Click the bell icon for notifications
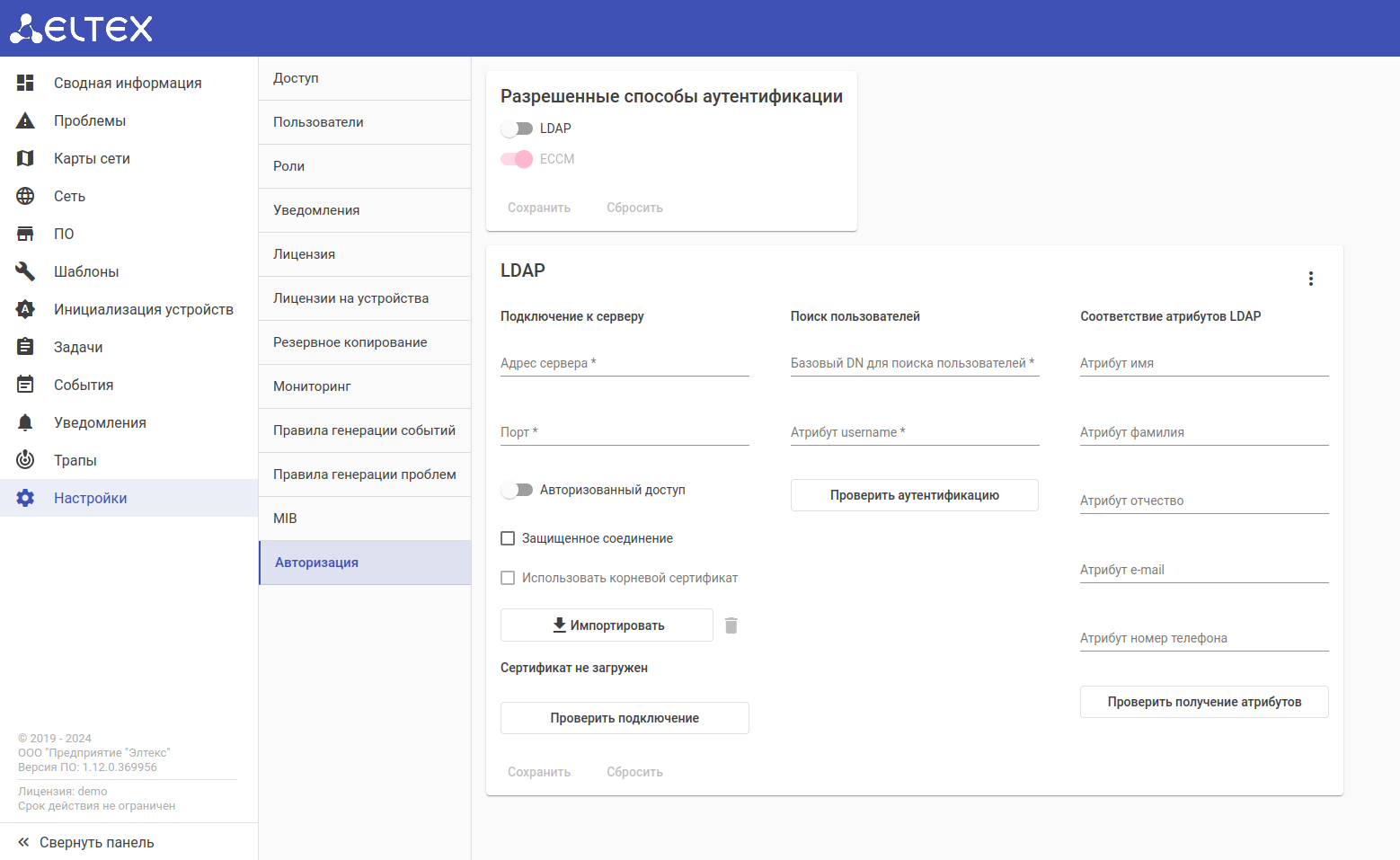The width and height of the screenshot is (1400, 860). (x=25, y=422)
